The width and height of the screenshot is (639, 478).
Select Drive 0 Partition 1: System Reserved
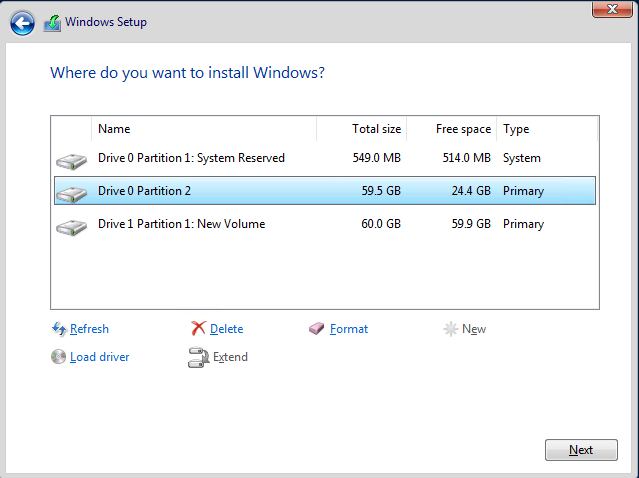coord(191,158)
